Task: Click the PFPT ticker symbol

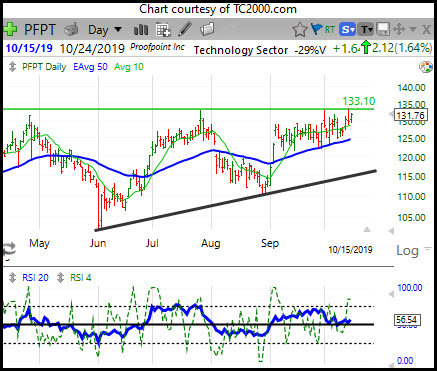Action: 40,30
